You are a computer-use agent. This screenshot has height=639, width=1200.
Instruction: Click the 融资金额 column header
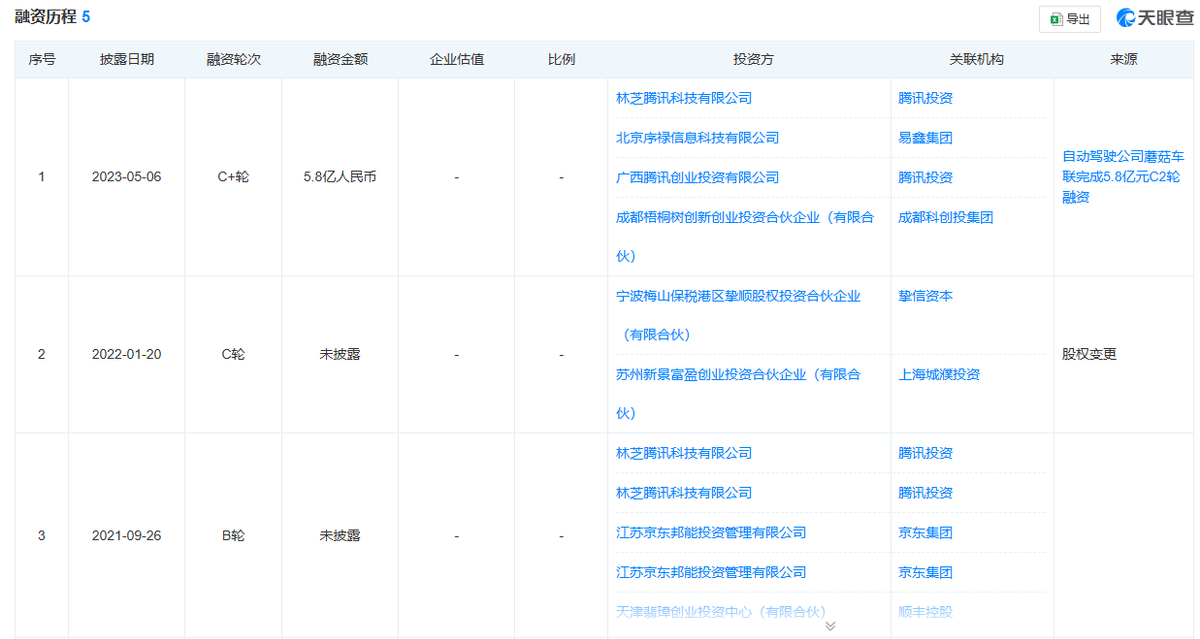pyautogui.click(x=340, y=59)
